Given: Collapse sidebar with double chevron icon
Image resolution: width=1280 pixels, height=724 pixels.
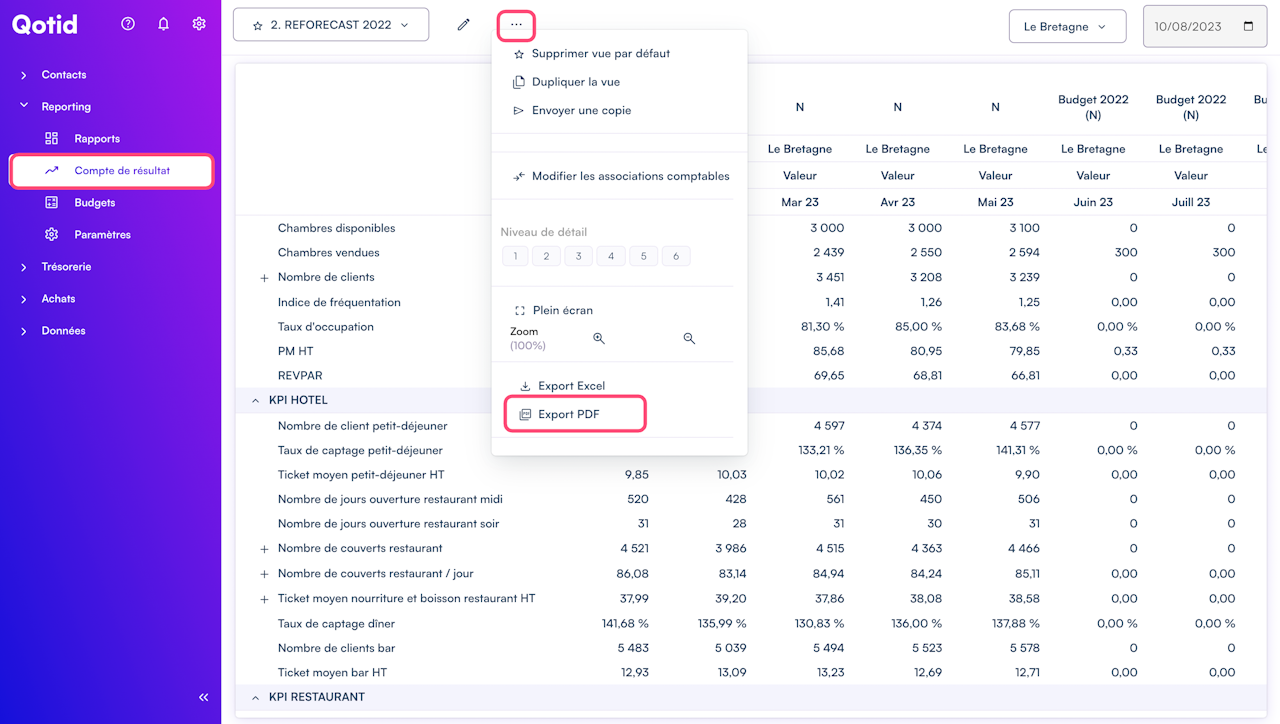Looking at the screenshot, I should (204, 697).
